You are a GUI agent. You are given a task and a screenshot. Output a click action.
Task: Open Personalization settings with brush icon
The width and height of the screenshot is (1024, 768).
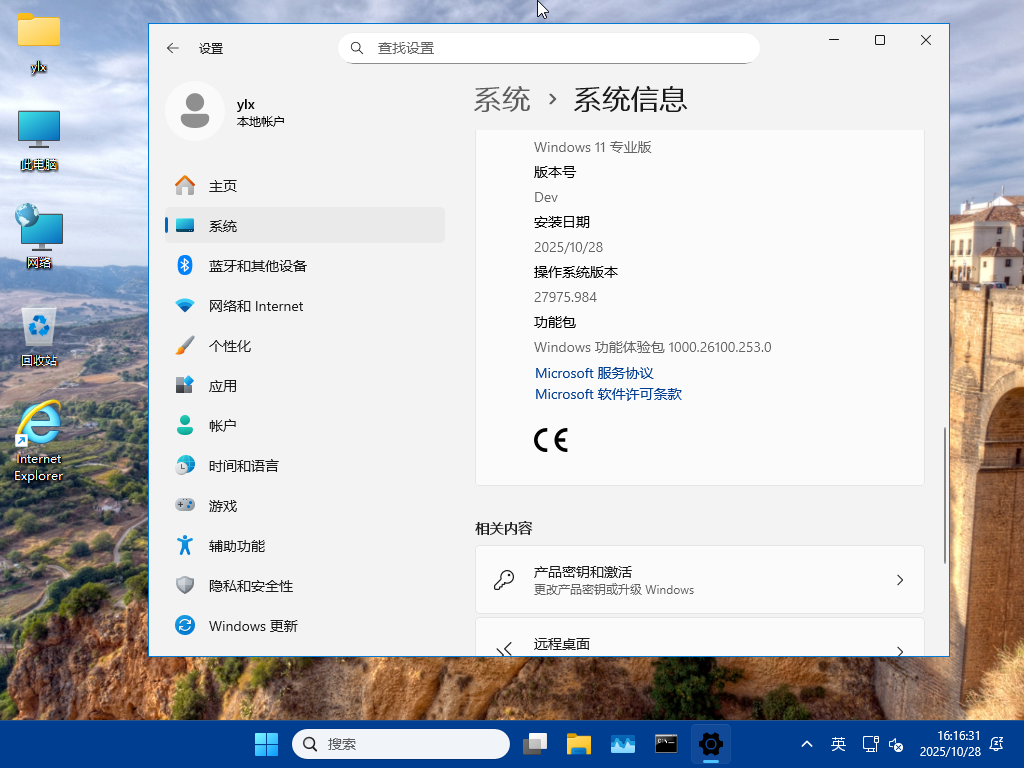pyautogui.click(x=229, y=346)
